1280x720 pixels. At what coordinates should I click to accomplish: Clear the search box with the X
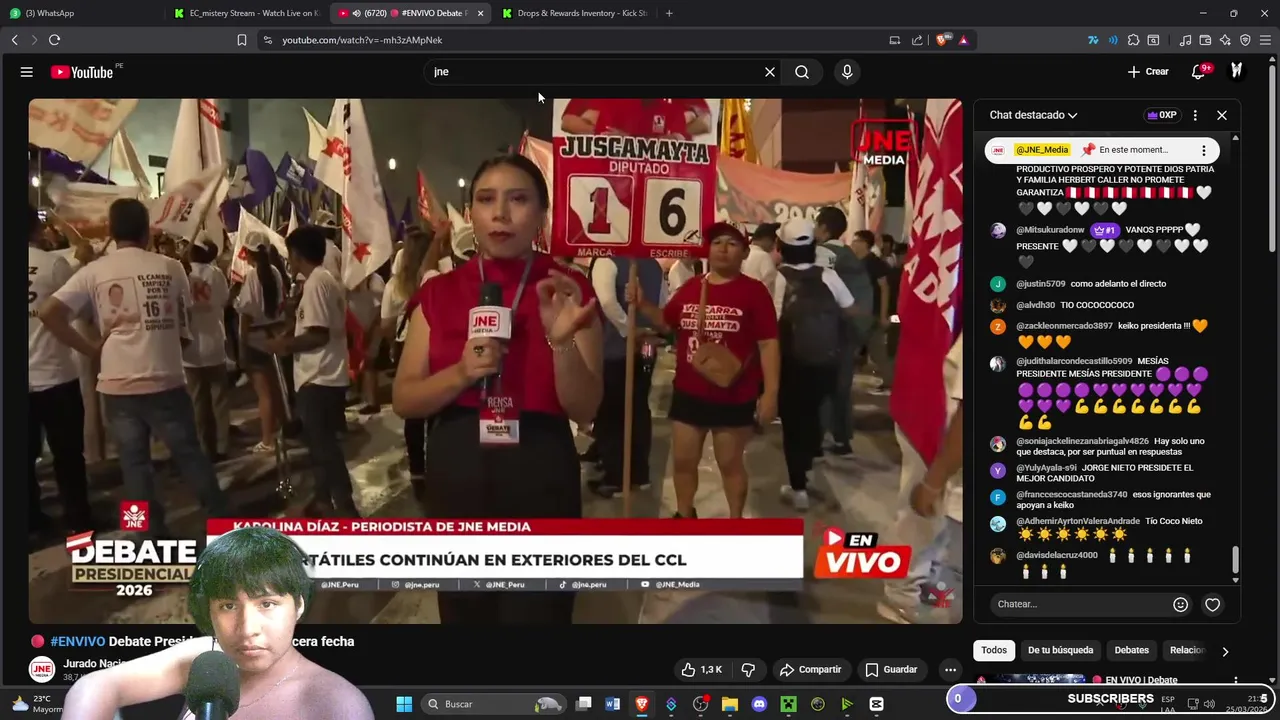[x=770, y=72]
